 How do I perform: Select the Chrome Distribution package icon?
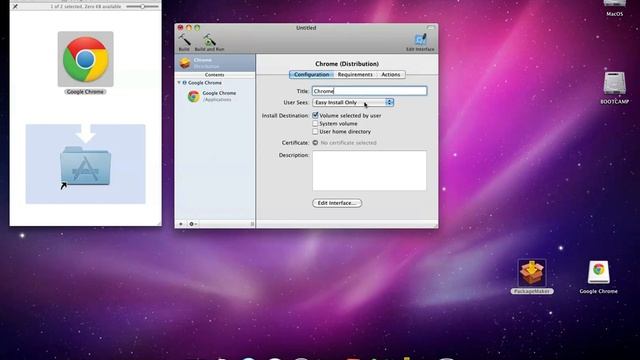click(x=185, y=63)
